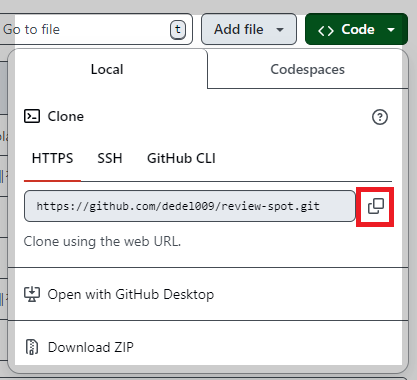Click the Clone section heading
The image size is (417, 380).
click(66, 116)
